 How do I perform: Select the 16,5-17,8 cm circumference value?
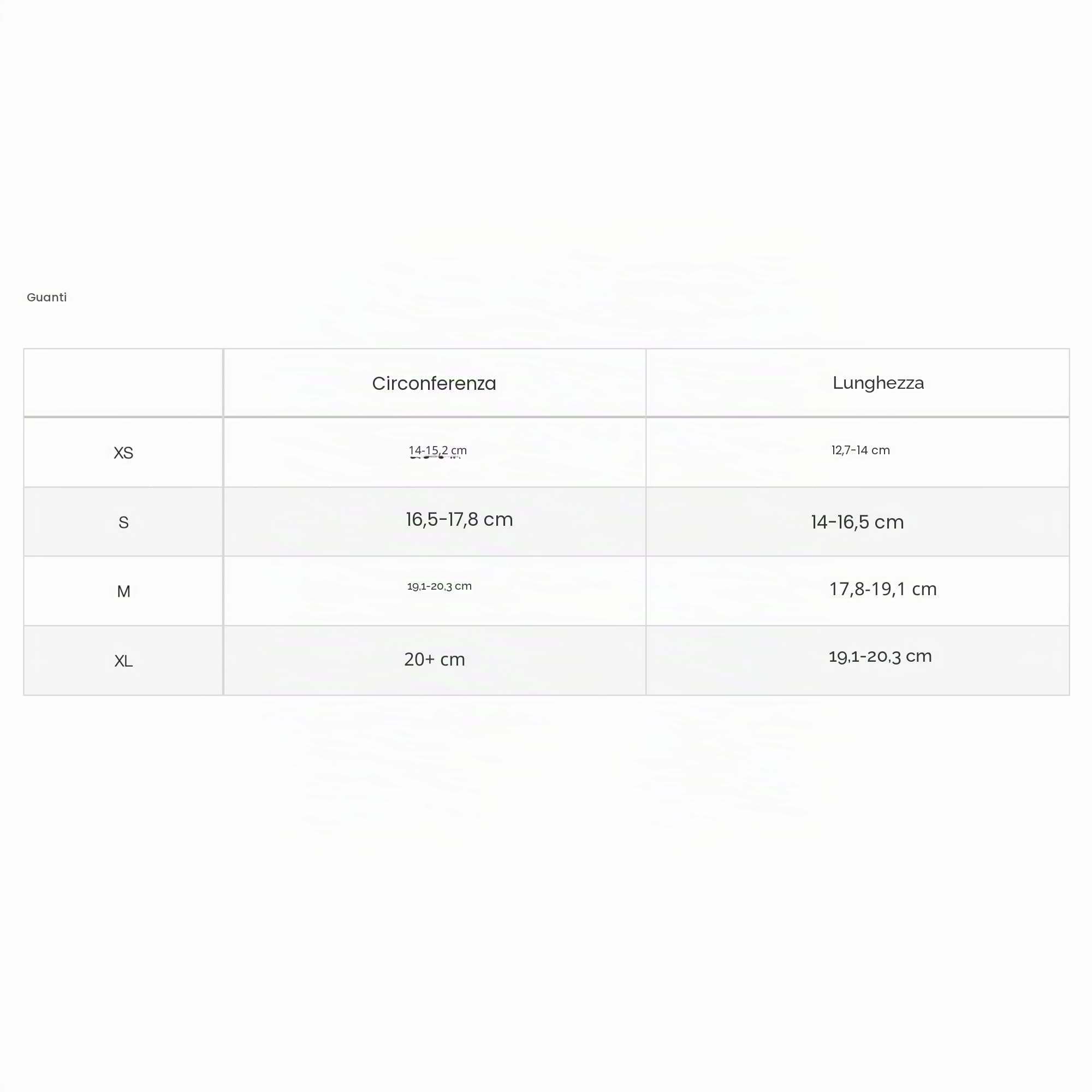(x=459, y=519)
